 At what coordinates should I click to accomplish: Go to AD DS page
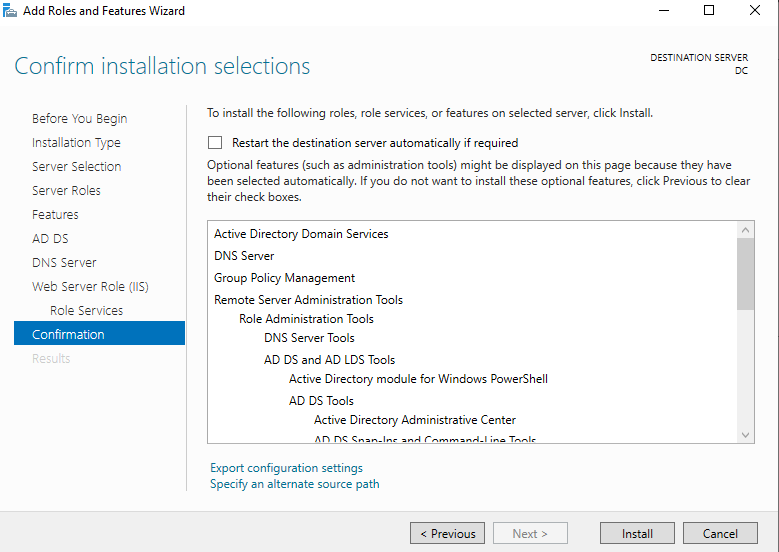click(x=50, y=238)
